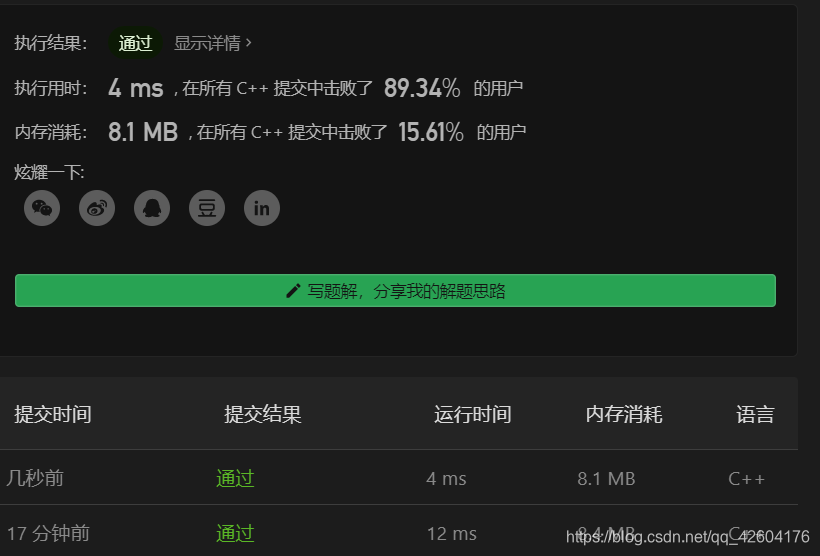Screen dimensions: 820x556
Task: Click the 运行时间 column header
Action: tap(472, 414)
